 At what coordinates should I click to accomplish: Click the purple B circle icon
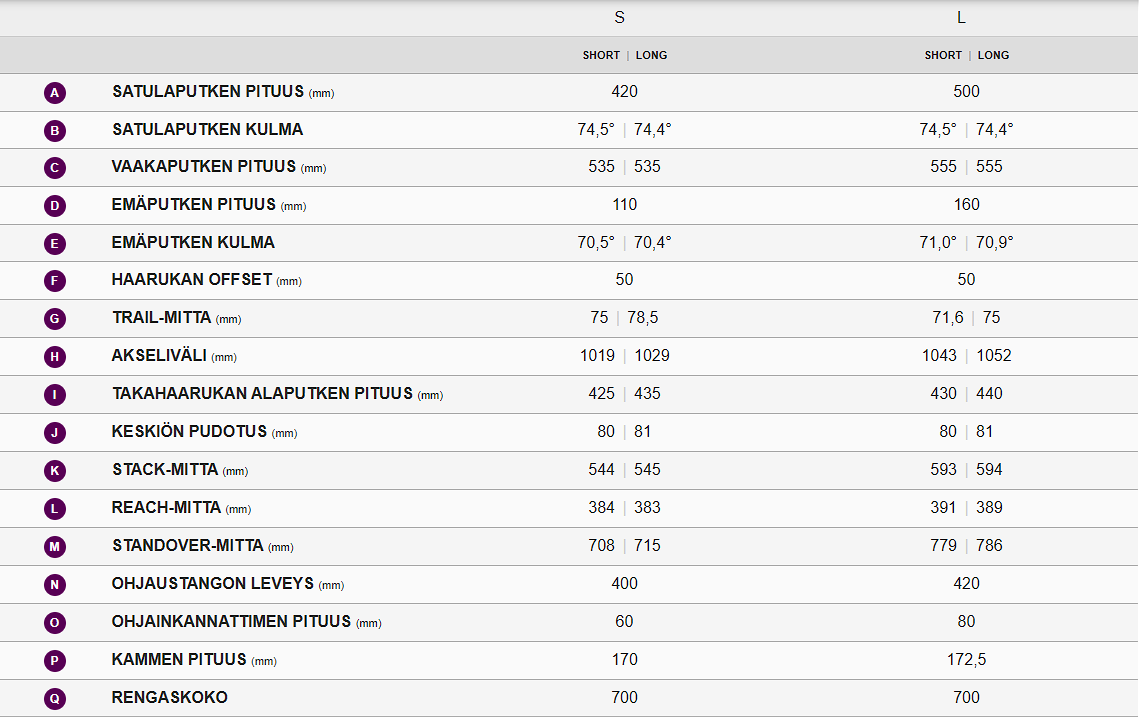[x=55, y=130]
